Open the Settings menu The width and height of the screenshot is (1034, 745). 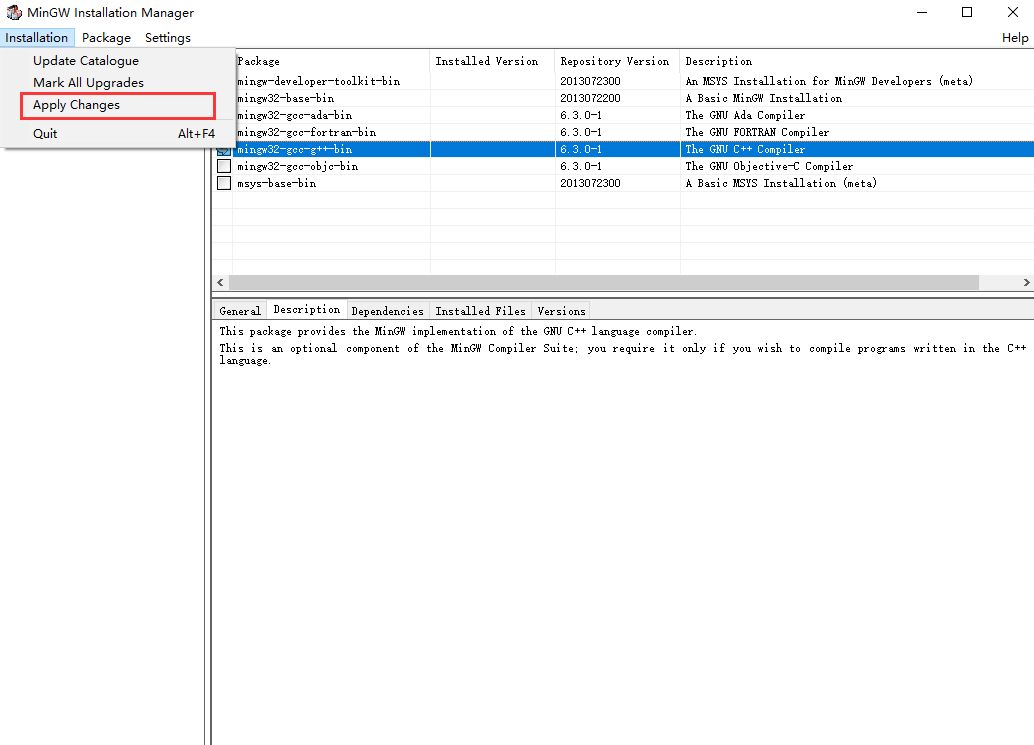click(x=167, y=37)
